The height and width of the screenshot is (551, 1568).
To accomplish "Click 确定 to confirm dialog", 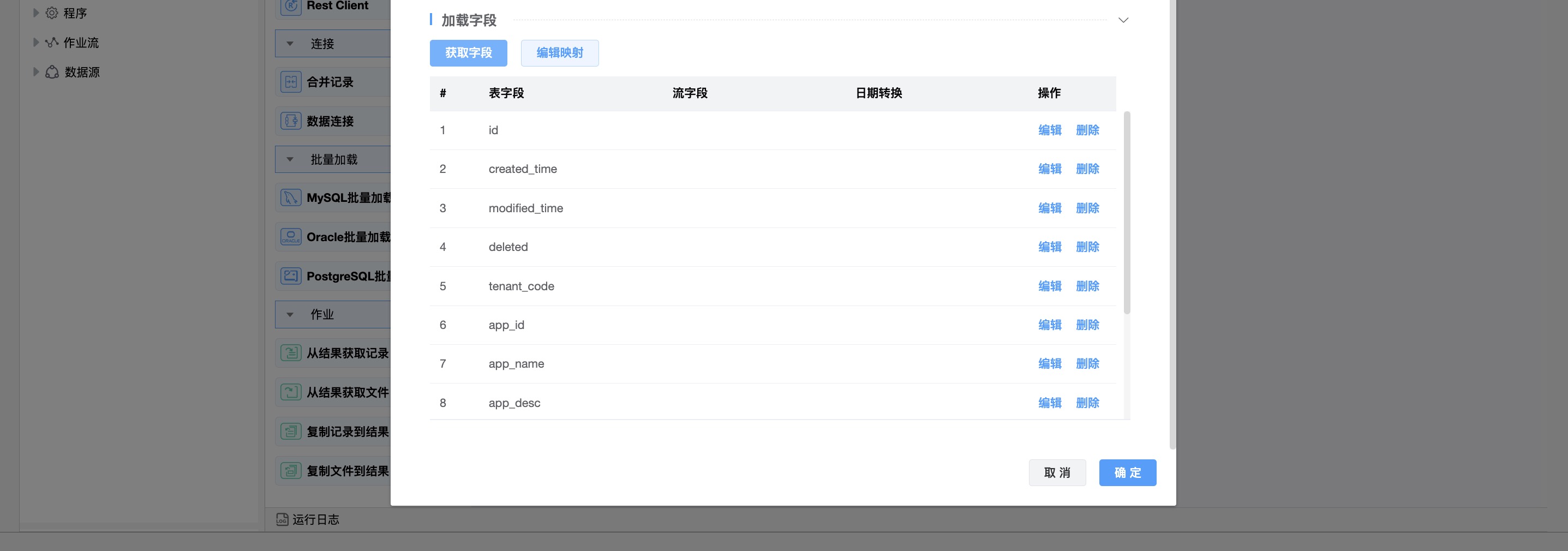I will [1127, 472].
